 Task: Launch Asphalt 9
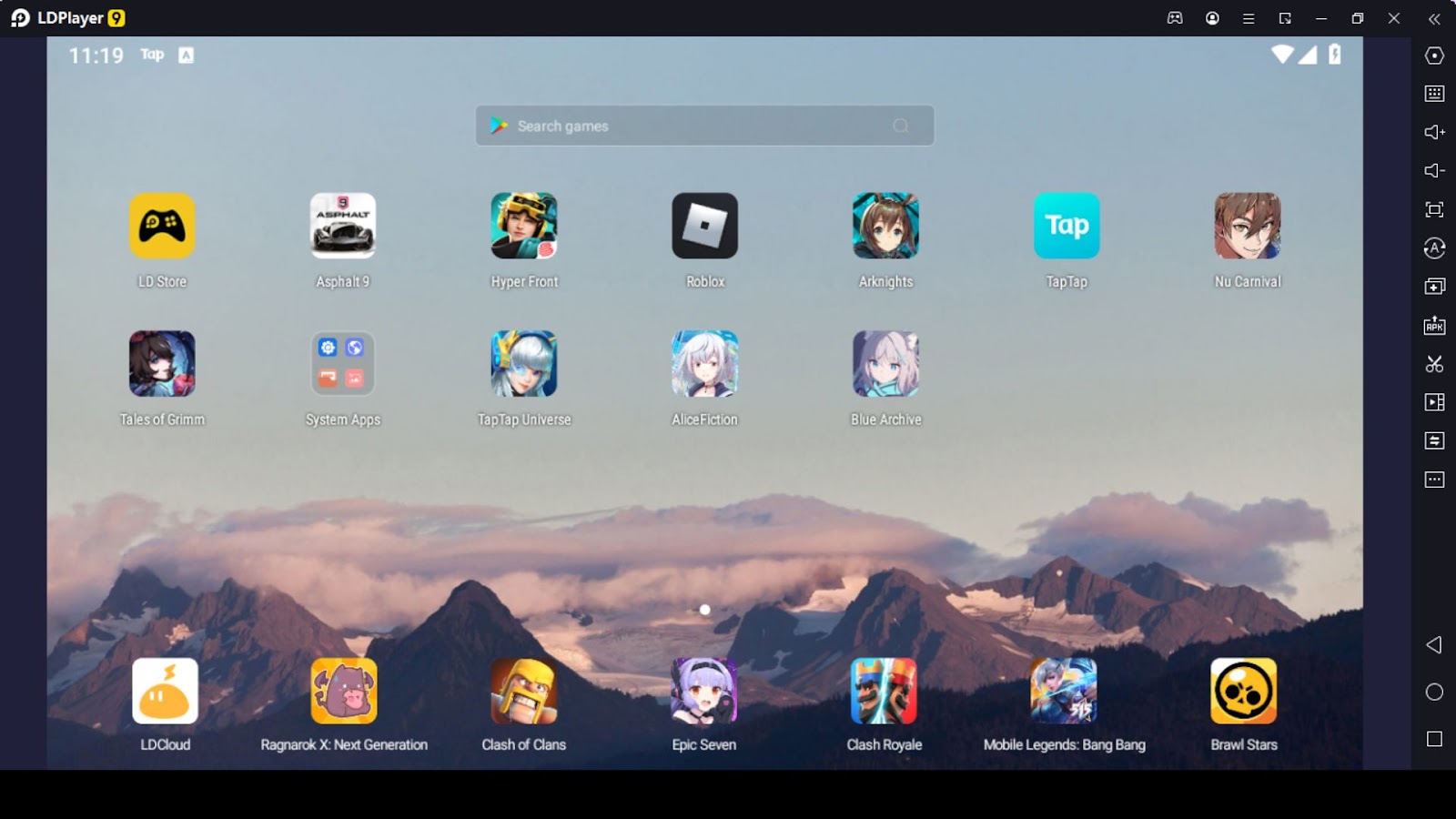click(x=343, y=226)
